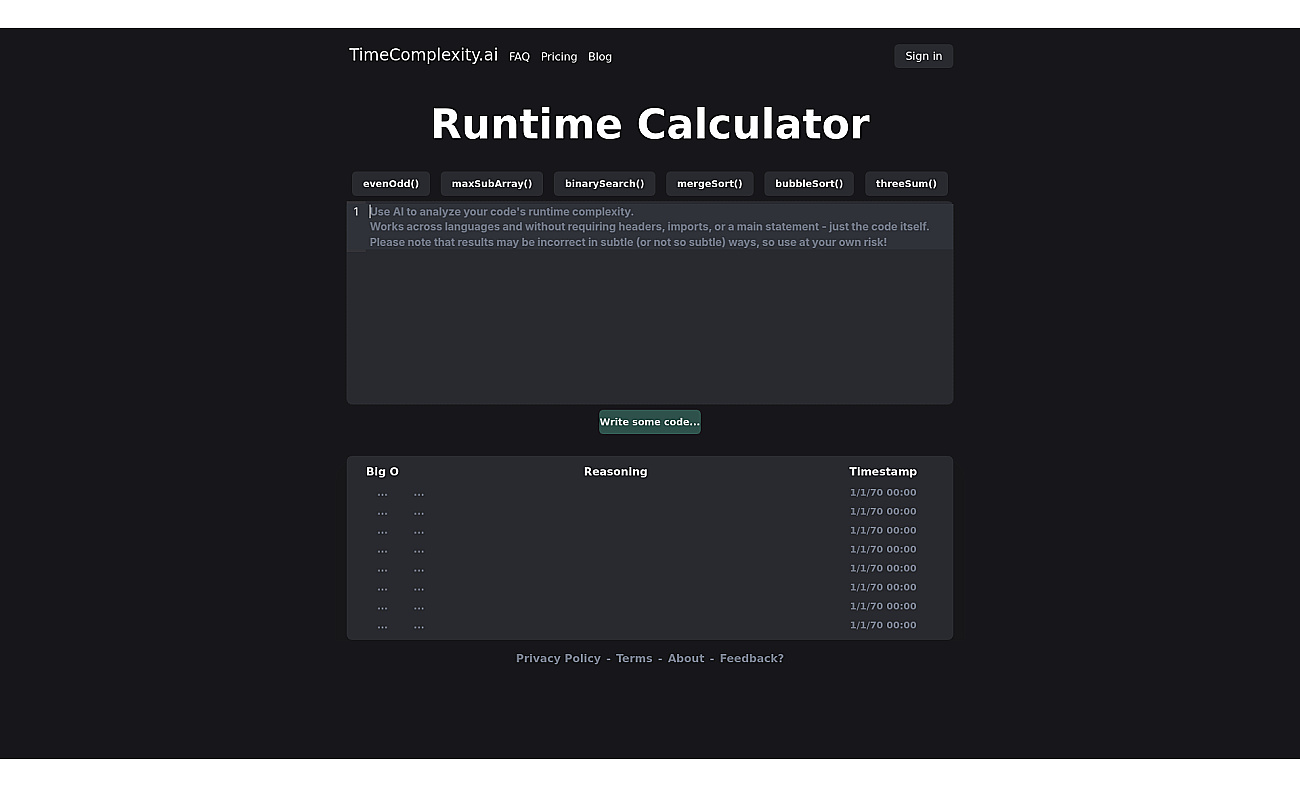
Task: Load the mergeSort() example
Action: click(x=710, y=184)
